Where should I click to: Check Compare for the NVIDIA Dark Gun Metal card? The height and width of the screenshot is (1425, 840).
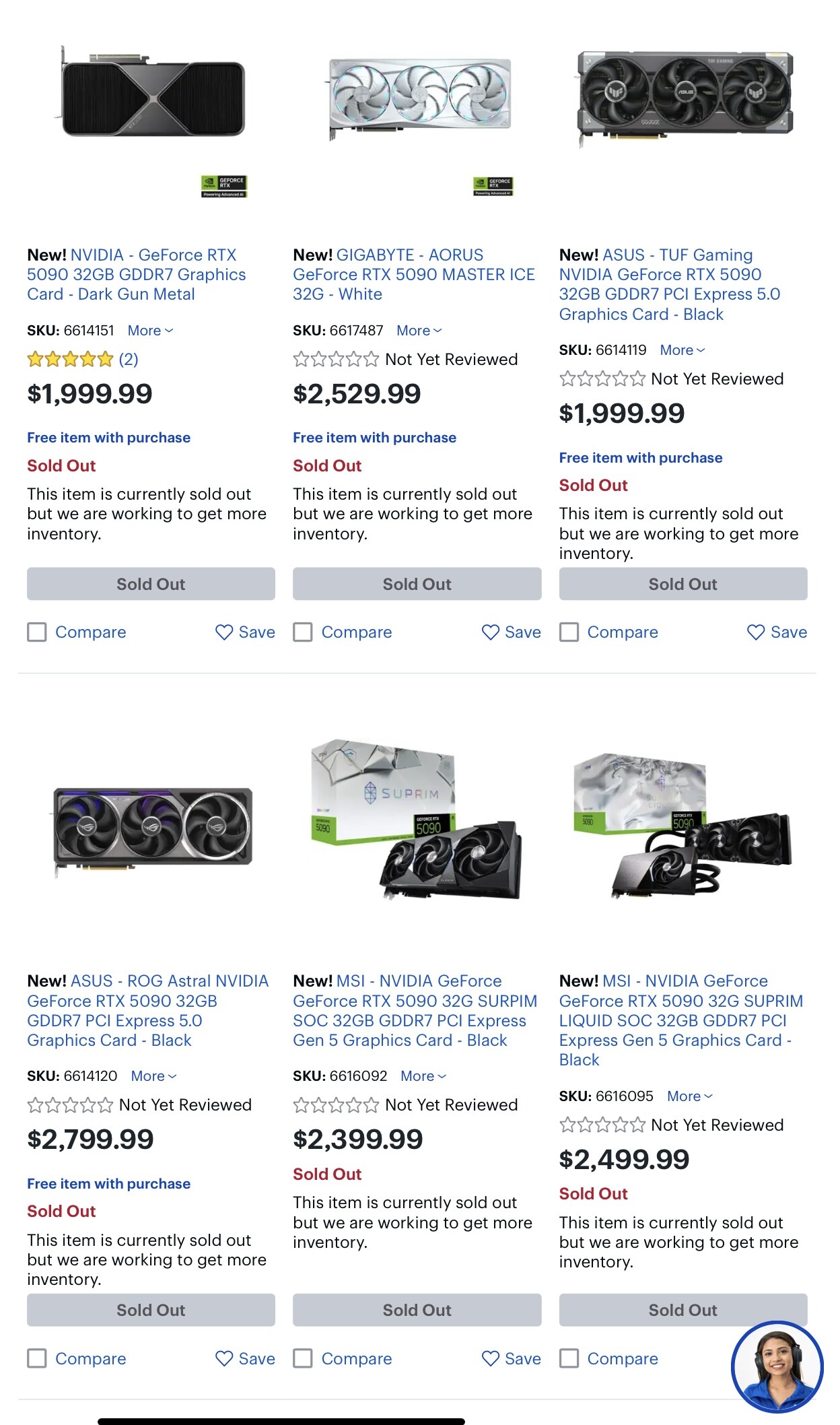point(37,632)
